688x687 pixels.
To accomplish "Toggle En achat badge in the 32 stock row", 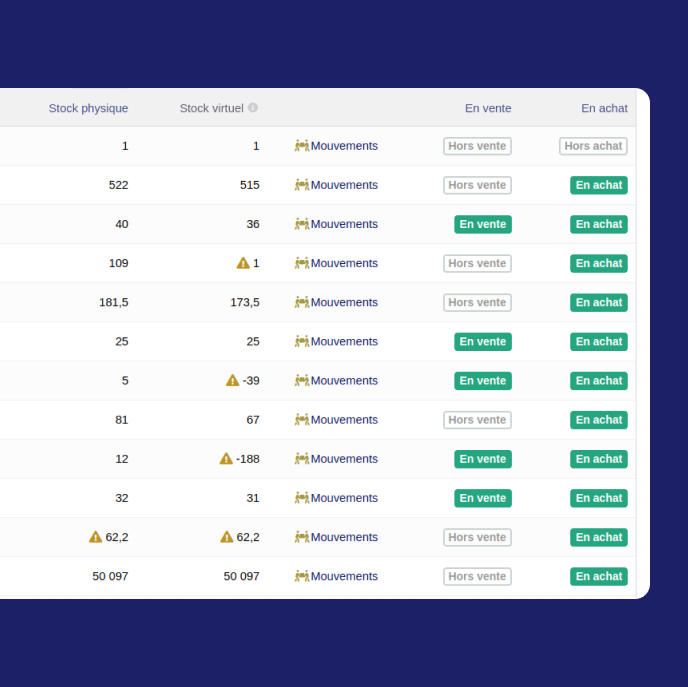I will [598, 498].
